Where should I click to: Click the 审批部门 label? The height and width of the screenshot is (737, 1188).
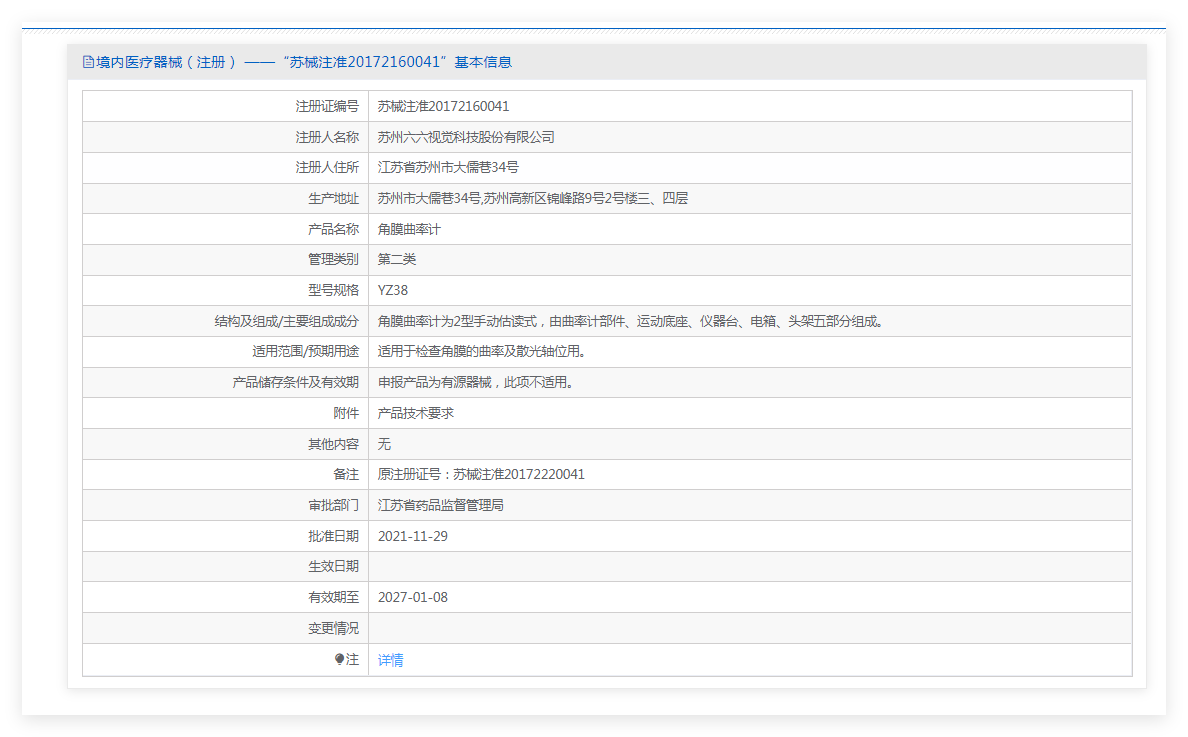point(333,505)
